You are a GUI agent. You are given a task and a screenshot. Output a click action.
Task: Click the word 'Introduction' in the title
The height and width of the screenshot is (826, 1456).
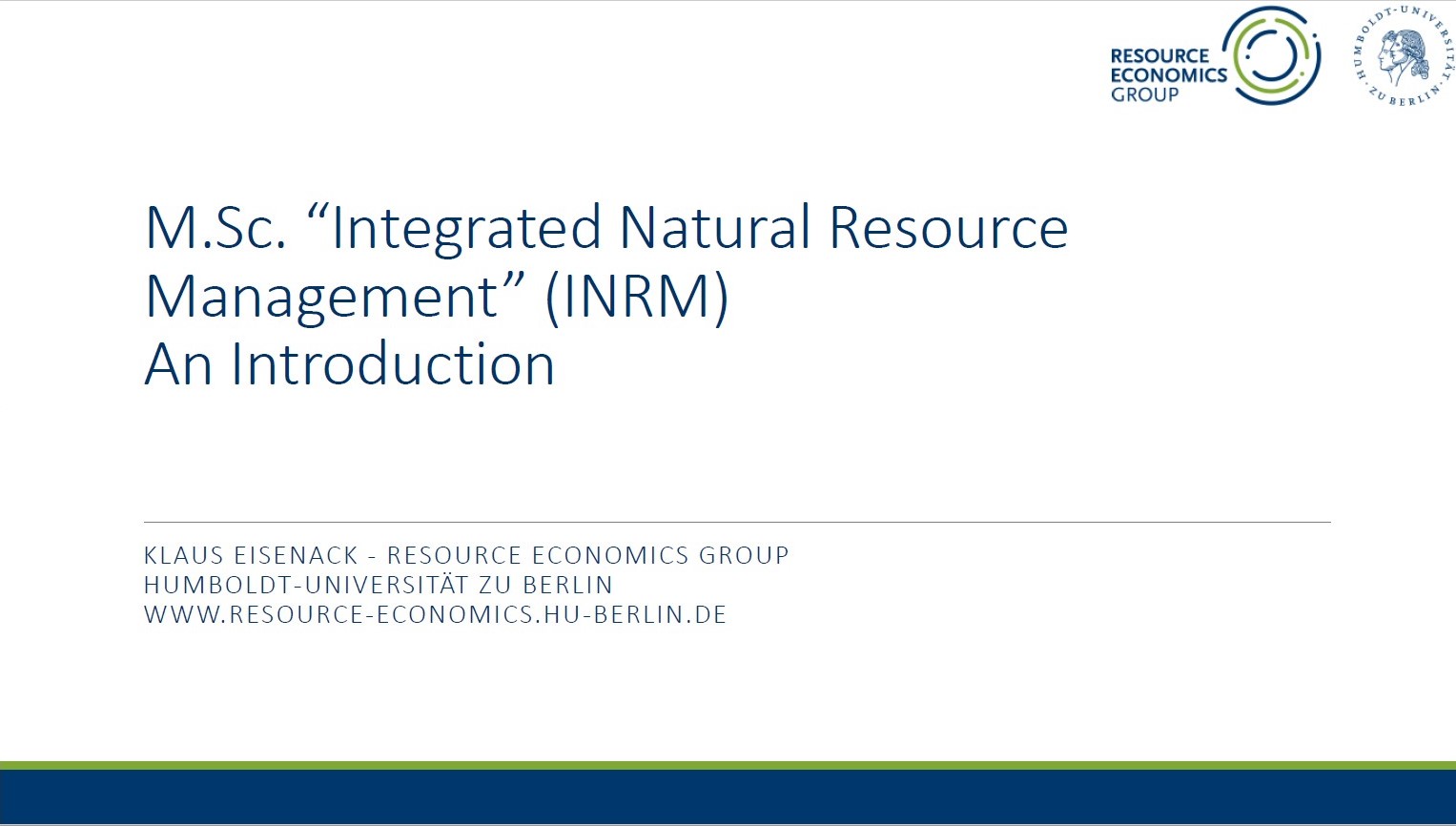click(x=392, y=364)
